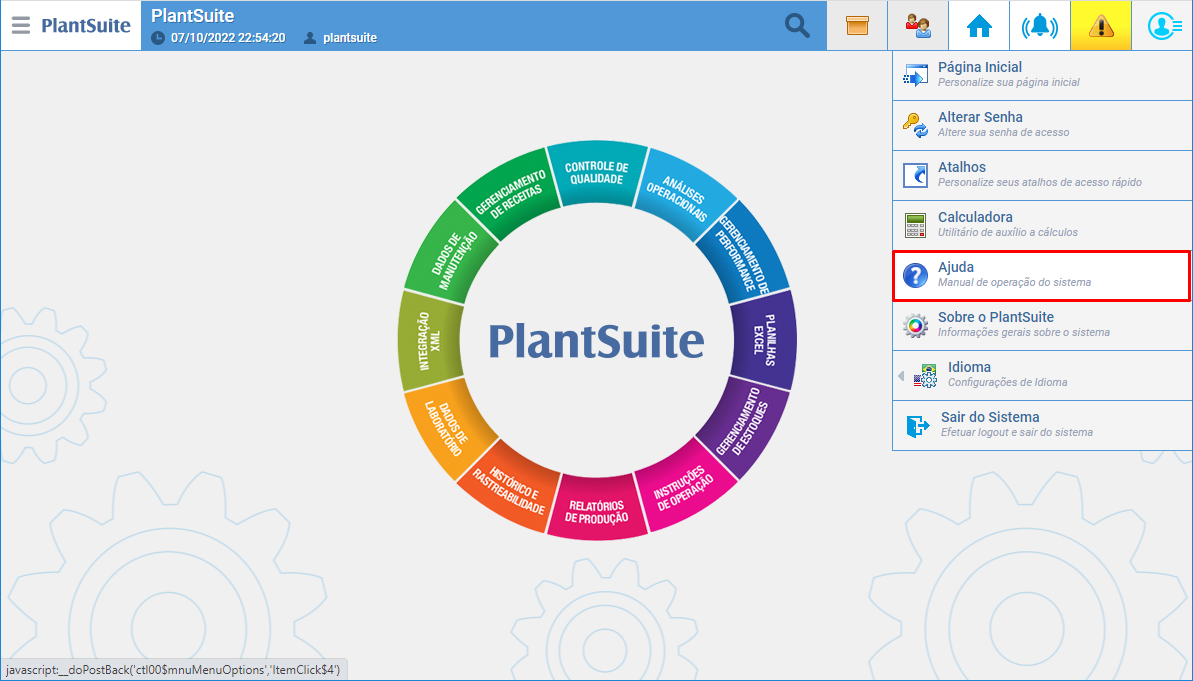Image resolution: width=1193 pixels, height=681 pixels.
Task: Click the search magnifier icon
Action: point(797,25)
